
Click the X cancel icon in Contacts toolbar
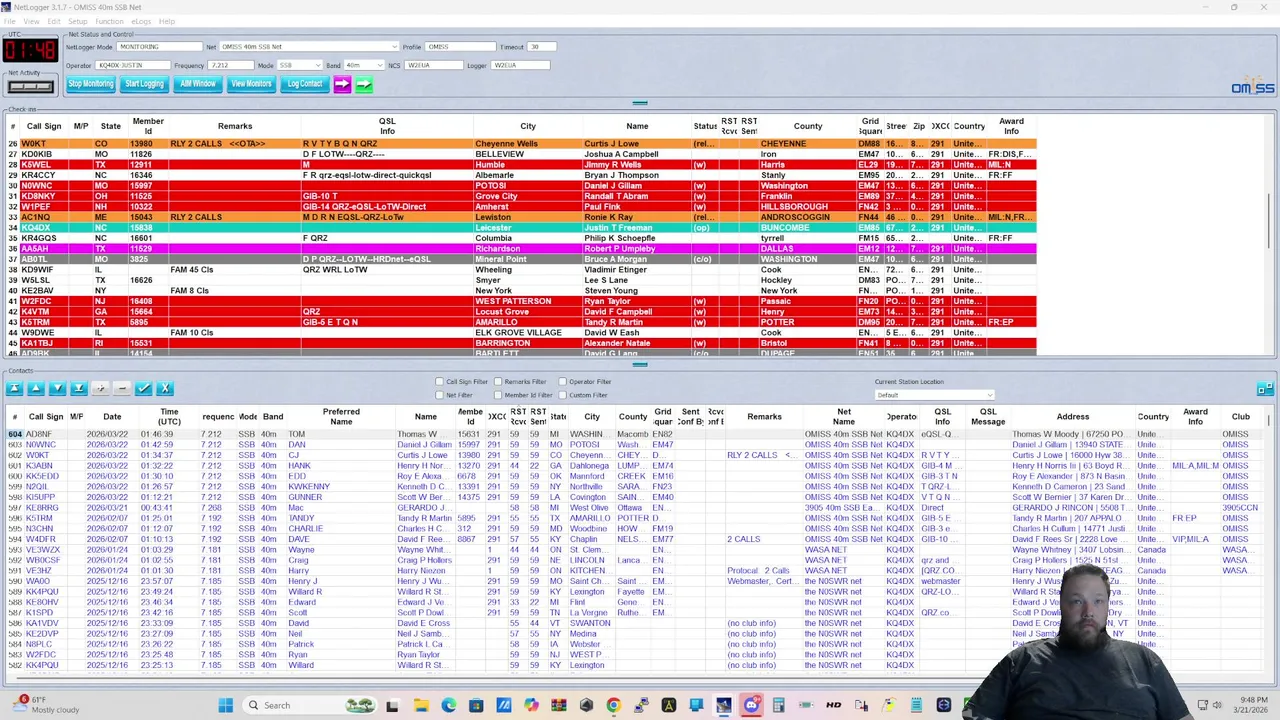click(x=165, y=388)
